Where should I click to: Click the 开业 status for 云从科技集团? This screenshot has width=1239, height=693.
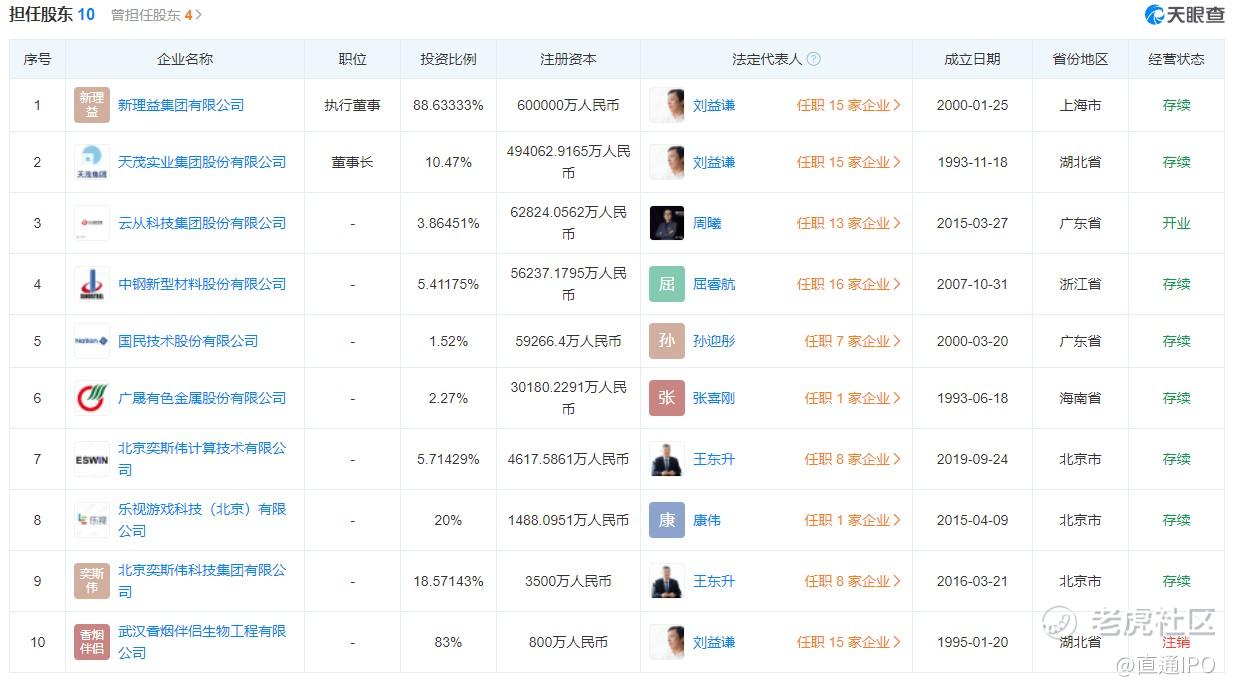pos(1176,223)
